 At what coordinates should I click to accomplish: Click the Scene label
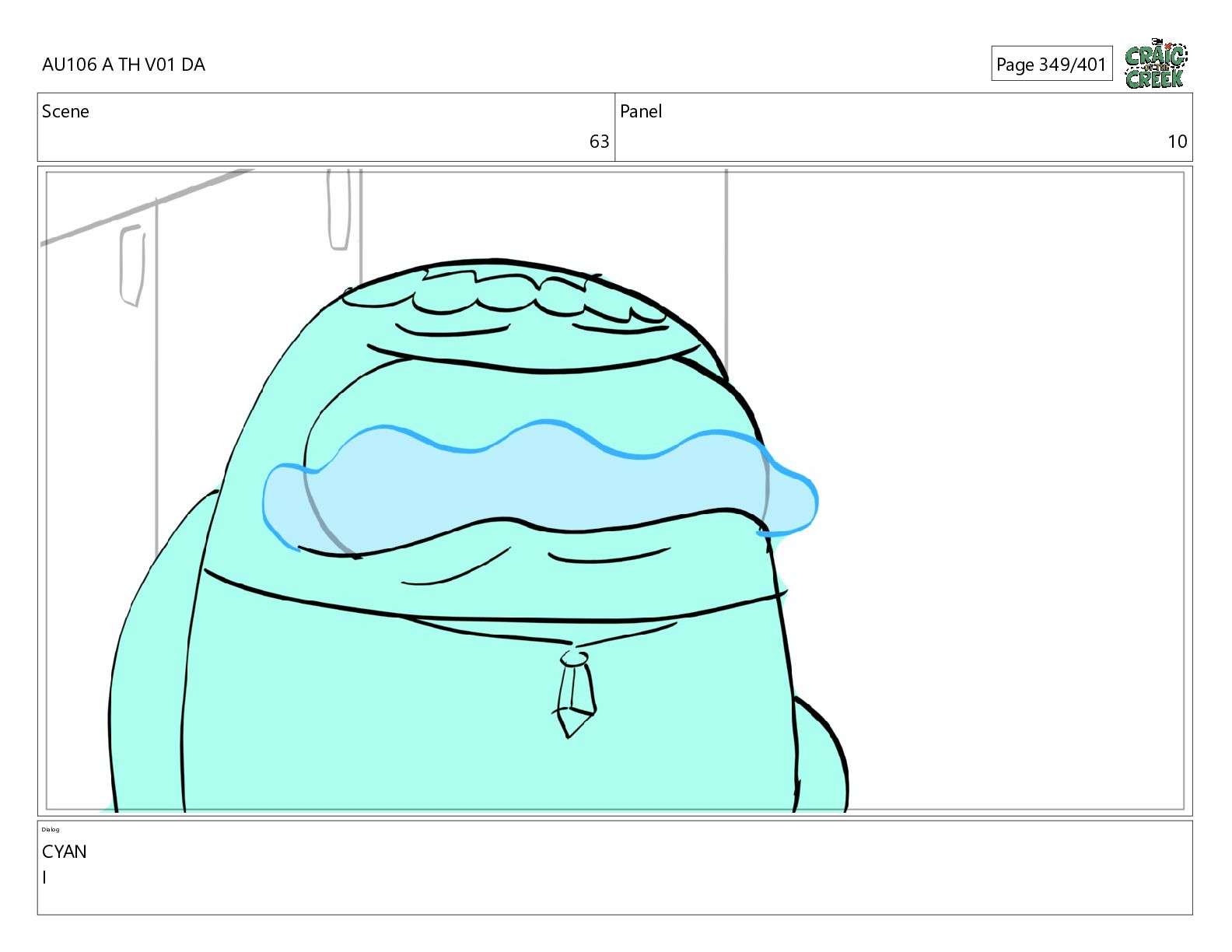tap(65, 111)
